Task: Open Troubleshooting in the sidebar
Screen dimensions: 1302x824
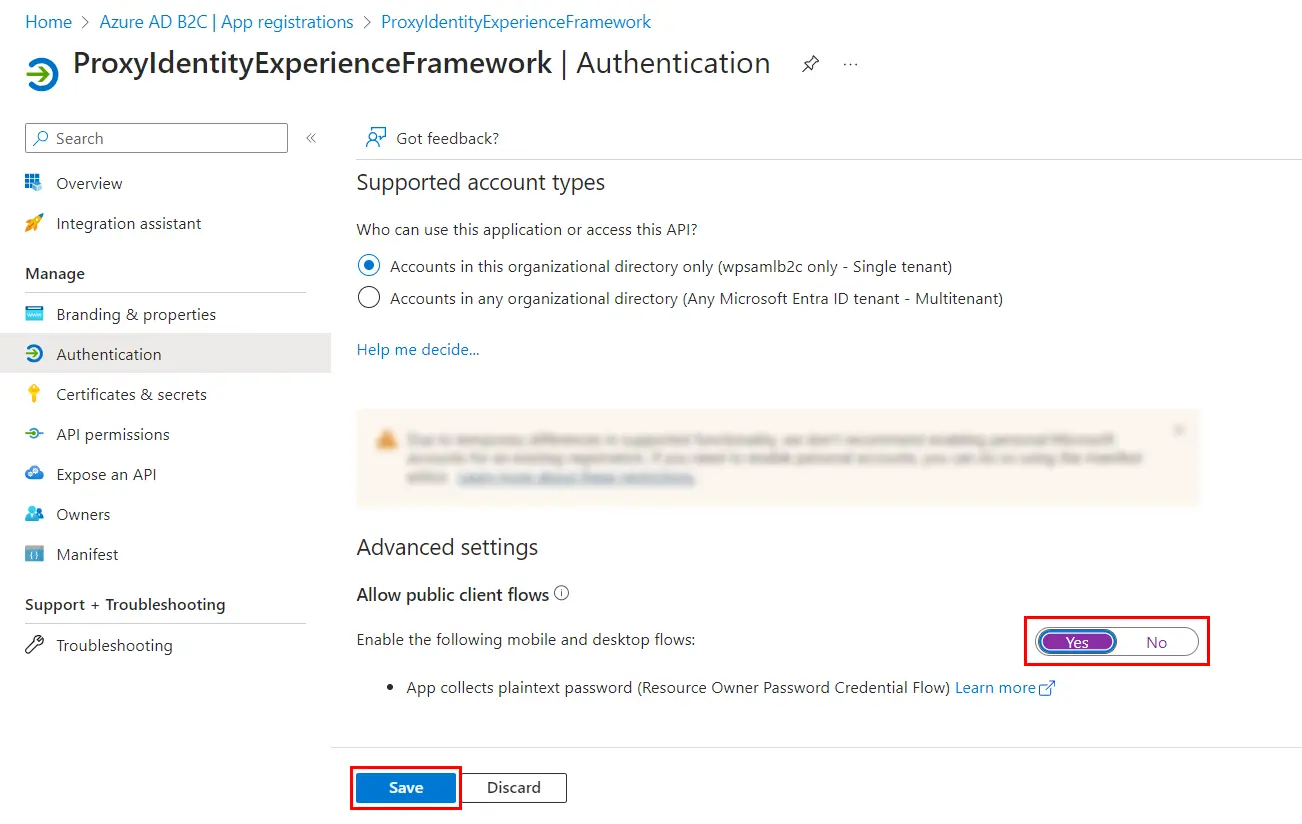Action: coord(114,645)
